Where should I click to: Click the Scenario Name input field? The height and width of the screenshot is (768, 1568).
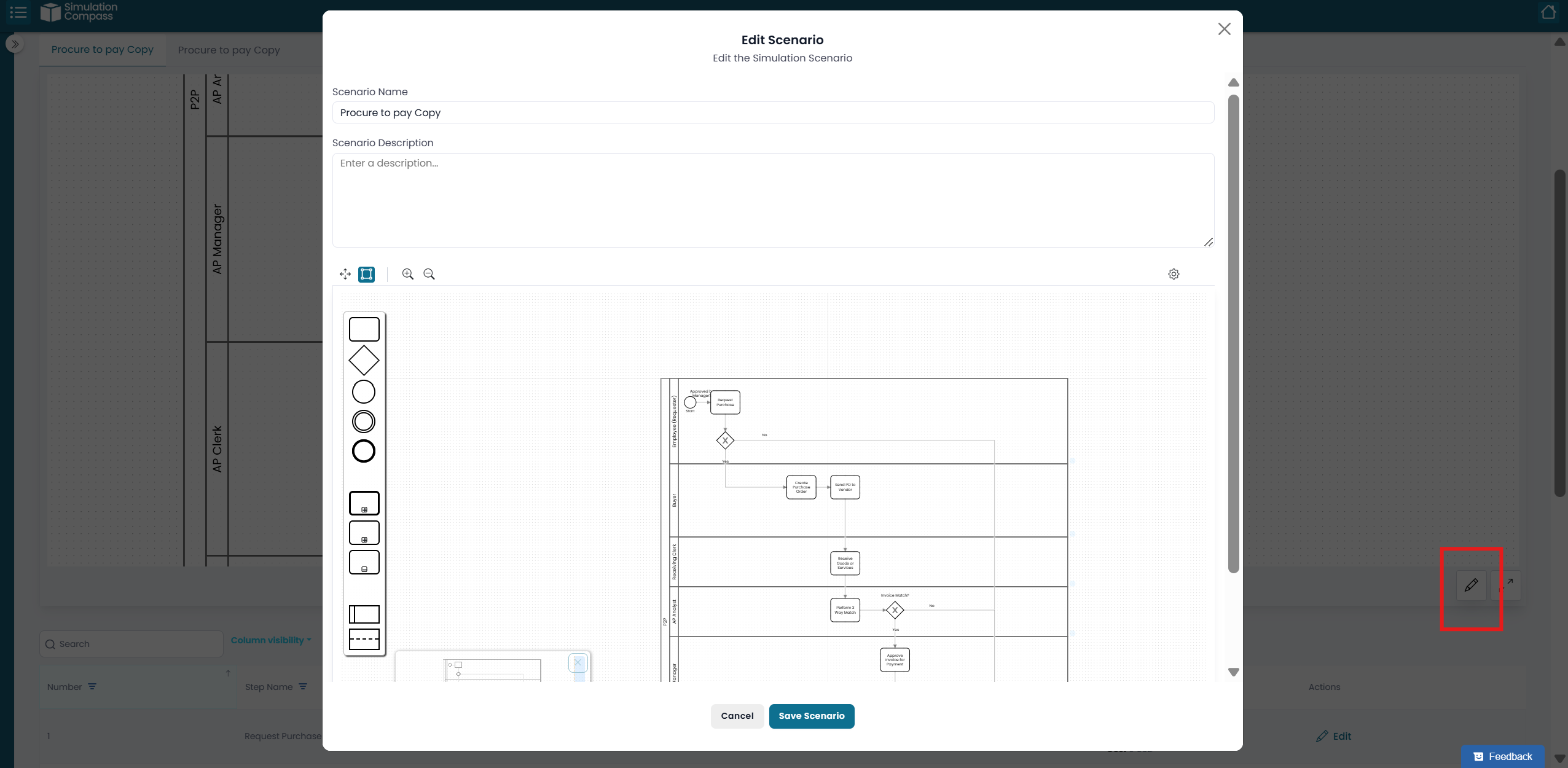pos(773,112)
